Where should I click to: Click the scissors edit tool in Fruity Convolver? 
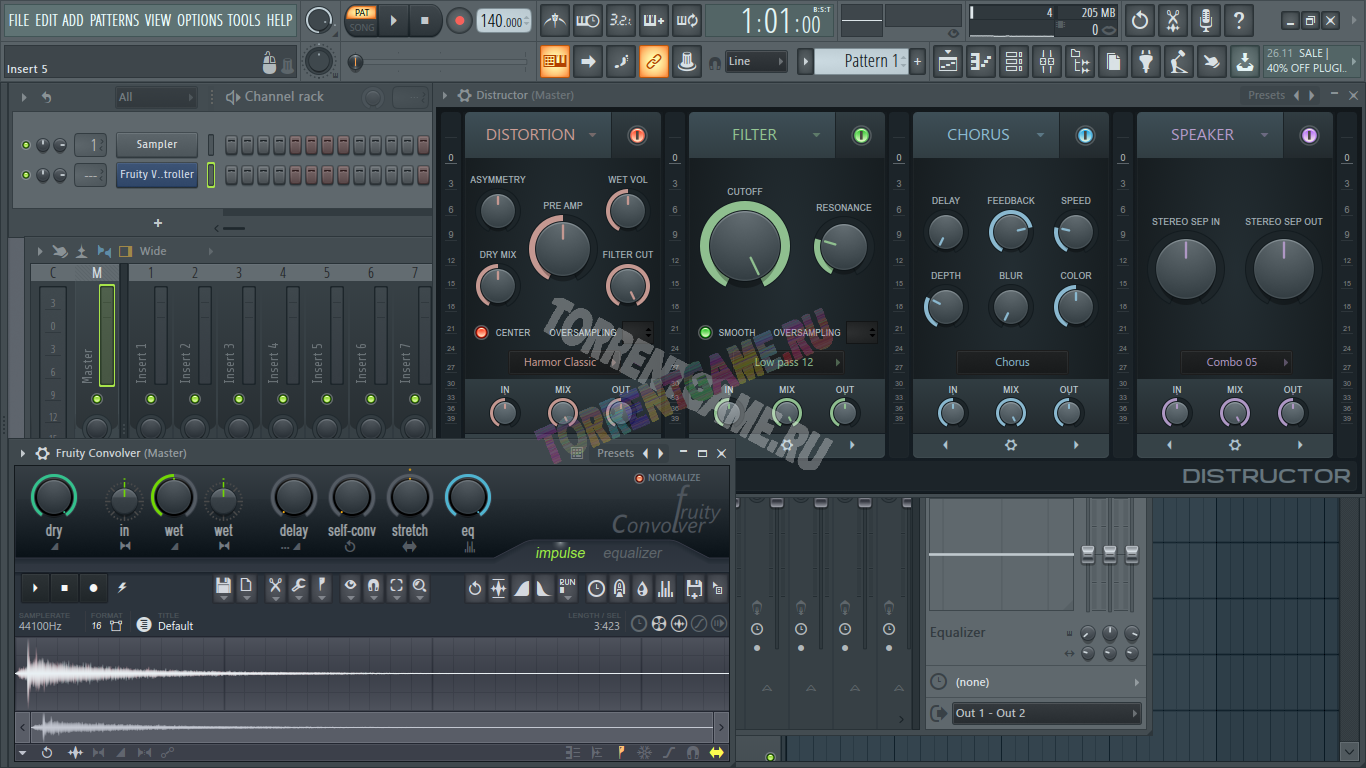275,587
